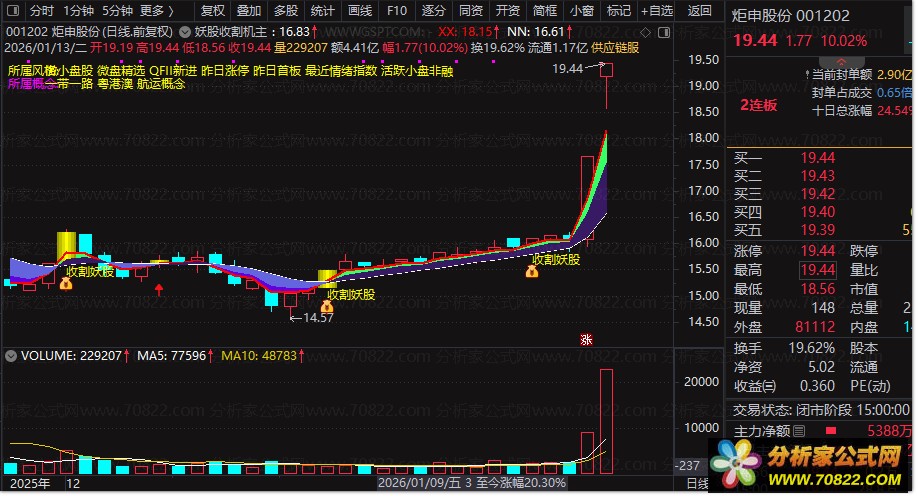The image size is (918, 496).
Task: Click the 同资 toolbar button
Action: [471, 11]
